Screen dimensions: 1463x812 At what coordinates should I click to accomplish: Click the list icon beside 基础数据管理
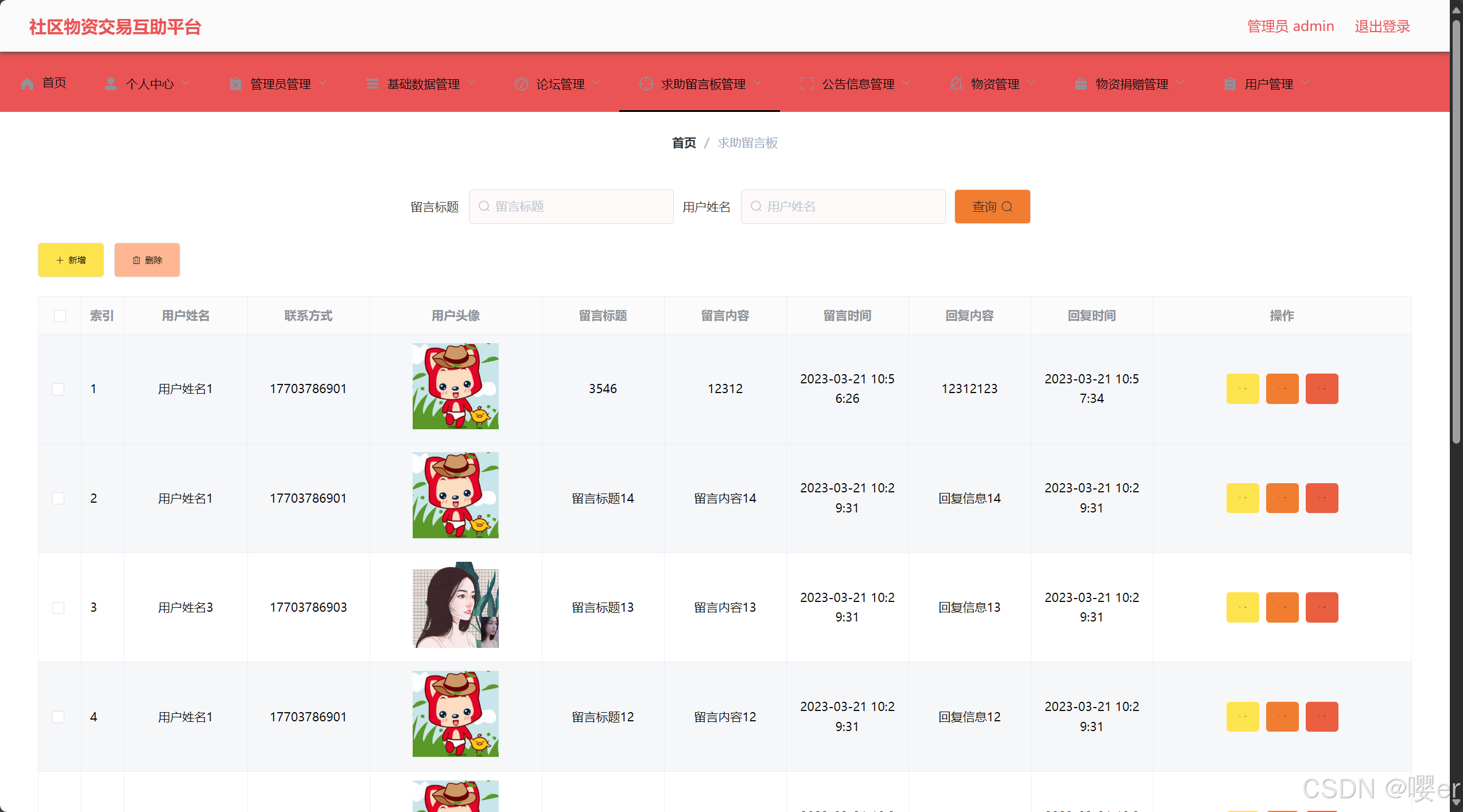click(372, 84)
